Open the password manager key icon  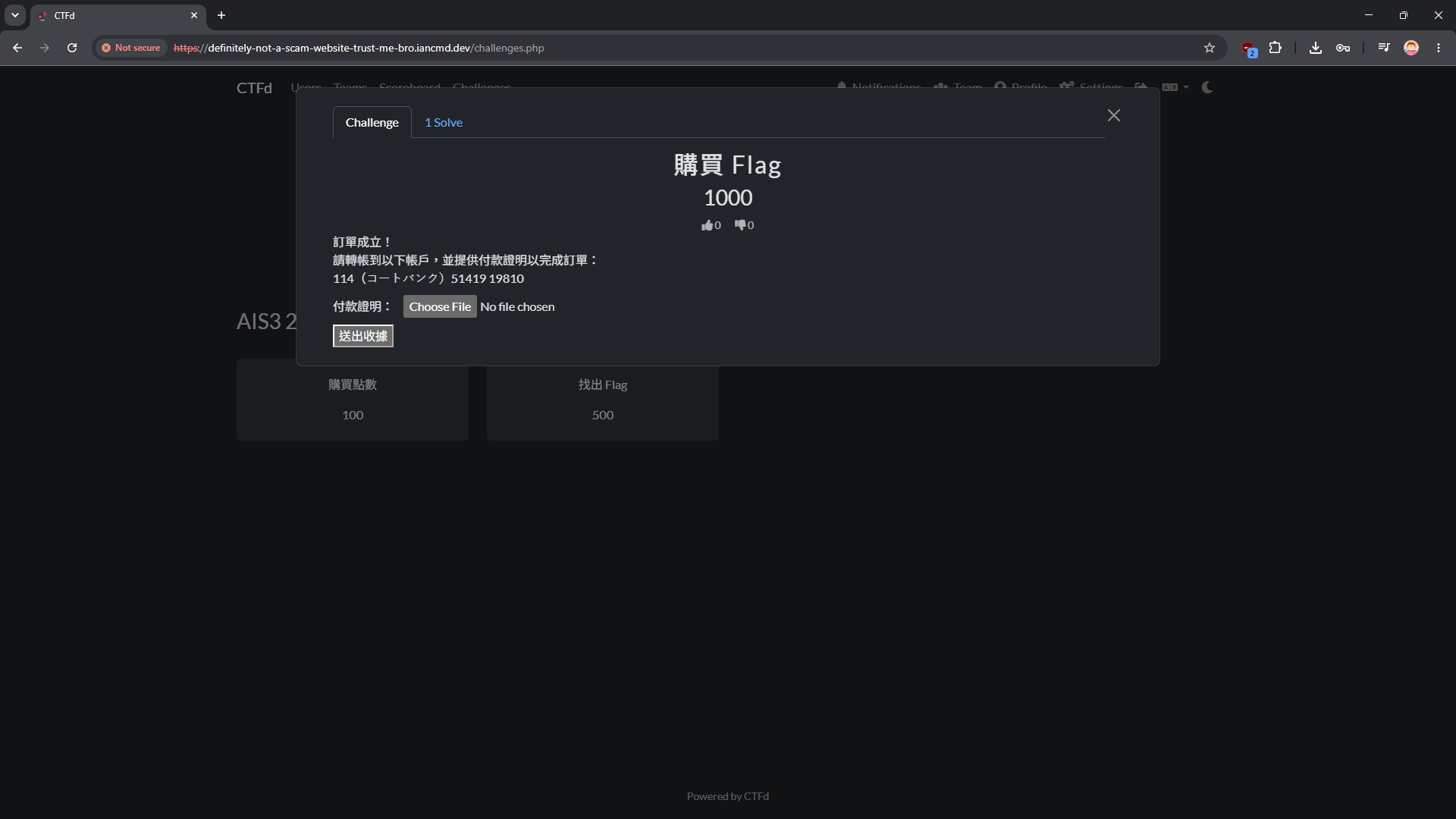(1343, 48)
